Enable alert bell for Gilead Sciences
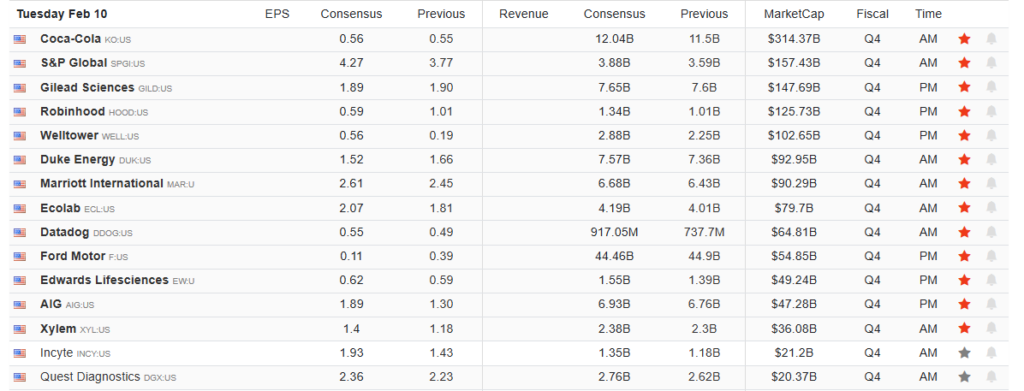 click(x=991, y=87)
